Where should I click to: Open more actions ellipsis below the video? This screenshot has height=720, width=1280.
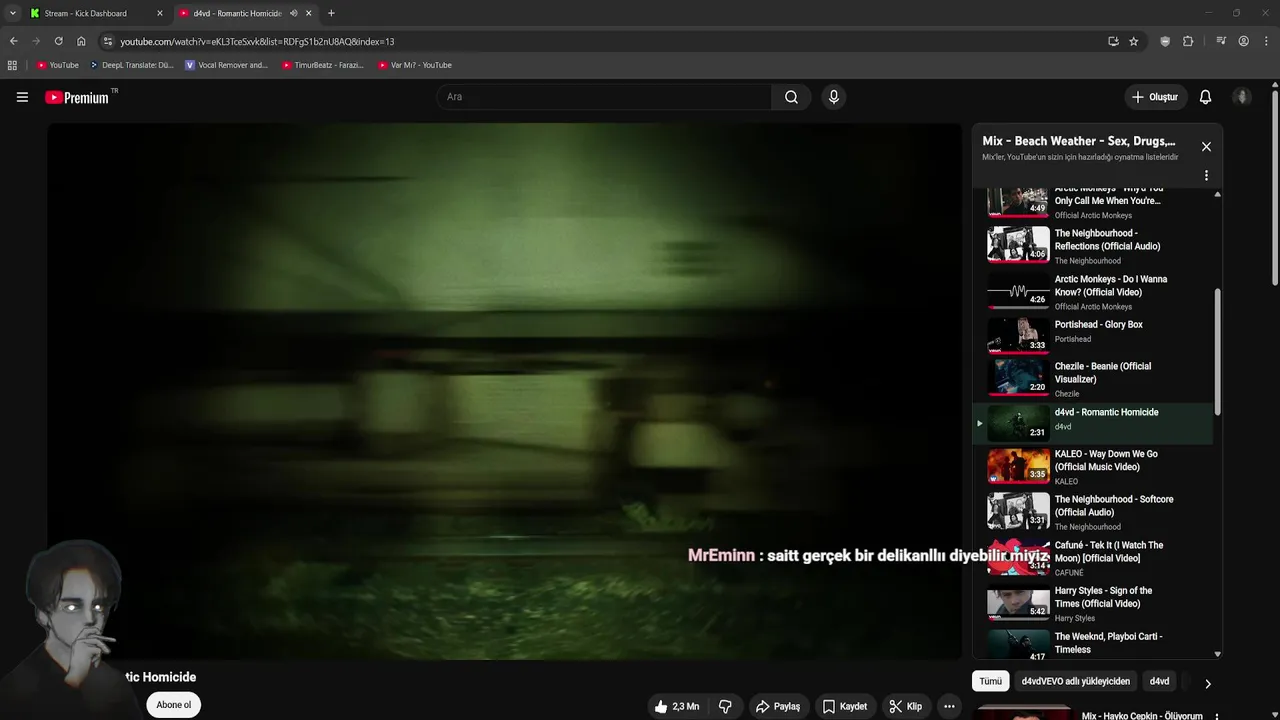pos(949,706)
